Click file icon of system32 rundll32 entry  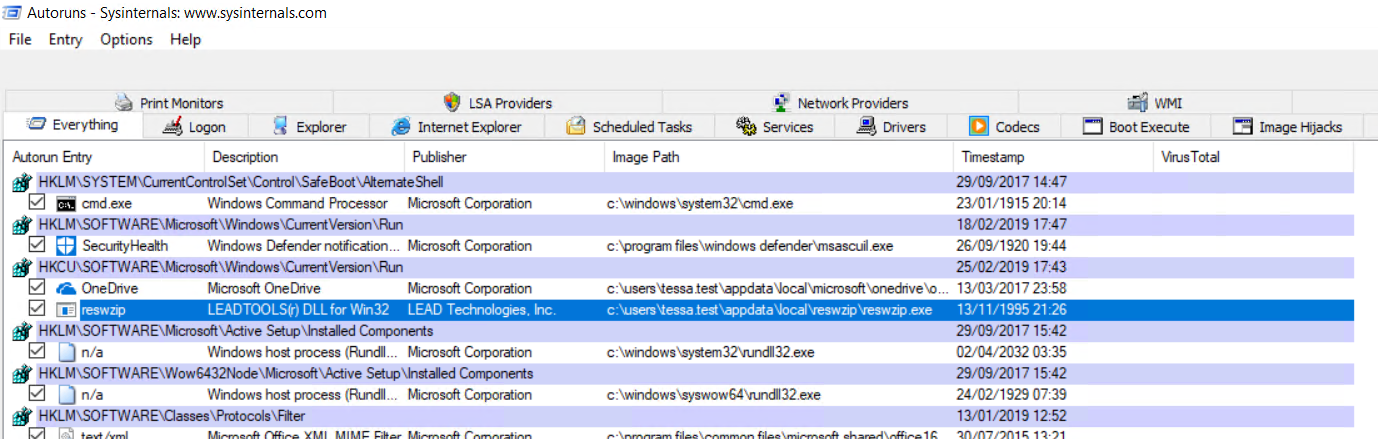tap(66, 352)
